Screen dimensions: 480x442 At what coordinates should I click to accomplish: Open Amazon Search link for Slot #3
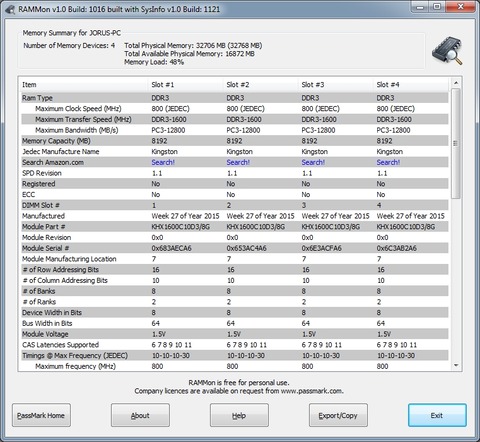(x=313, y=162)
